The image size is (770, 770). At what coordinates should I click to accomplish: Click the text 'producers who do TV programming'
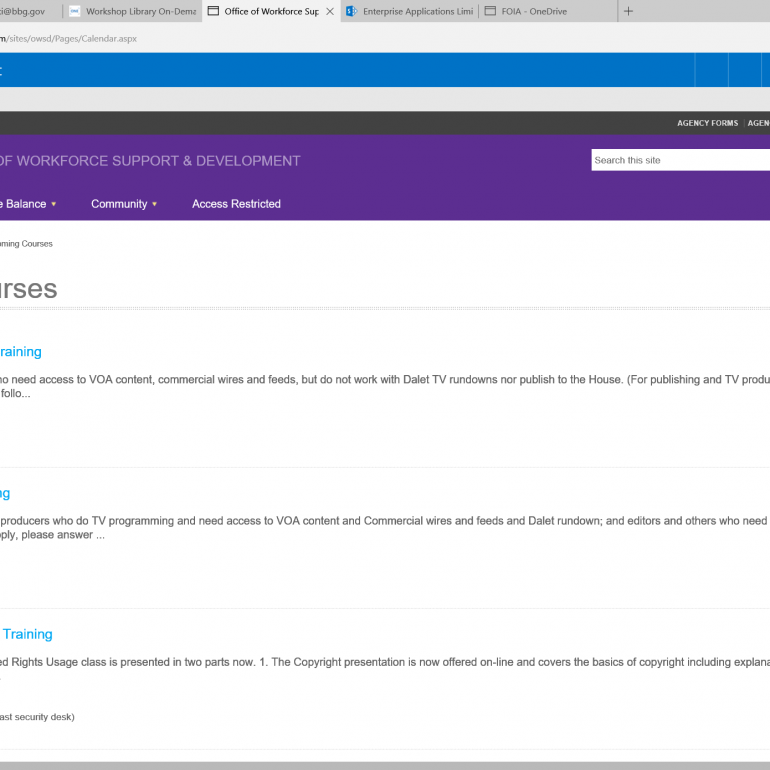(x=87, y=521)
